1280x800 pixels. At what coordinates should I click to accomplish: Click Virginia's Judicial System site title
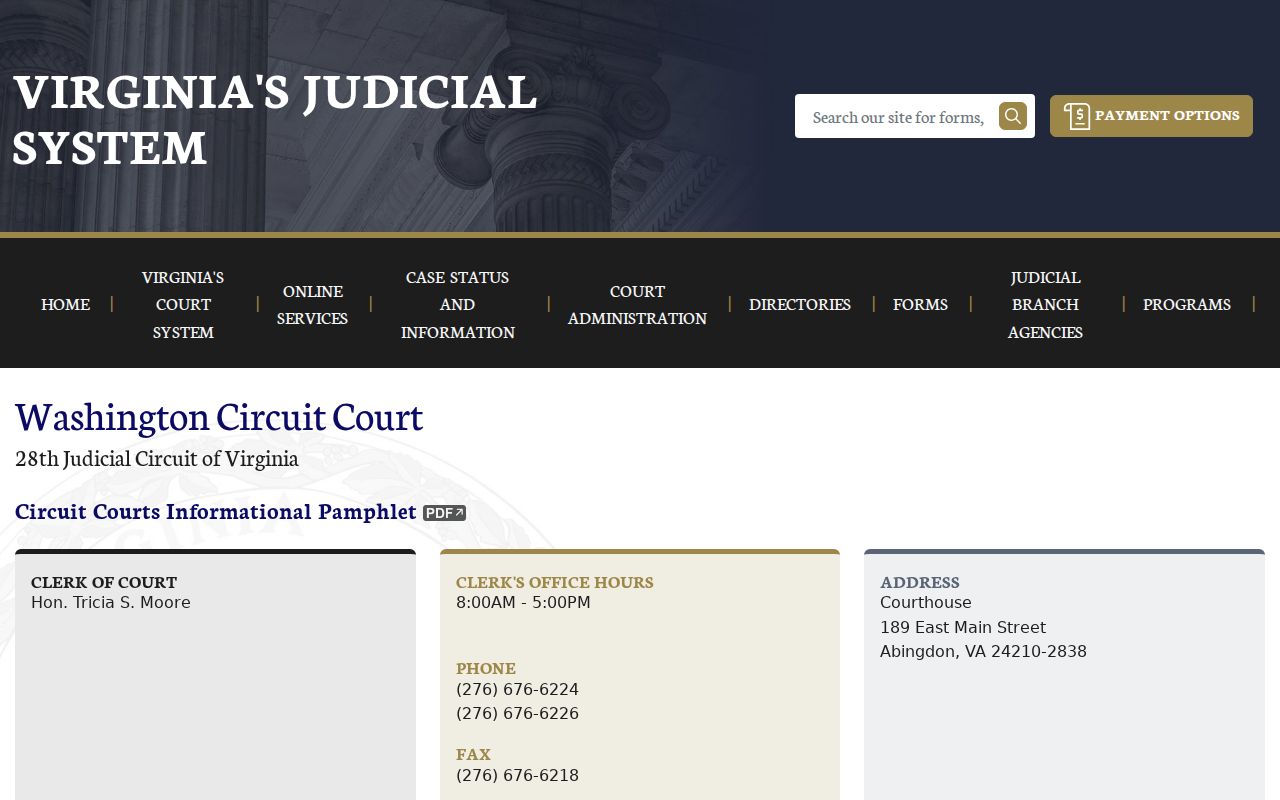(275, 119)
